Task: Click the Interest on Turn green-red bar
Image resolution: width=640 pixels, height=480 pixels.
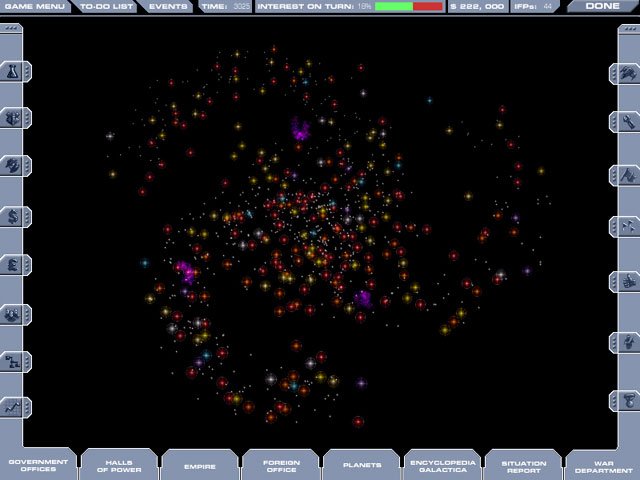Action: point(407,6)
